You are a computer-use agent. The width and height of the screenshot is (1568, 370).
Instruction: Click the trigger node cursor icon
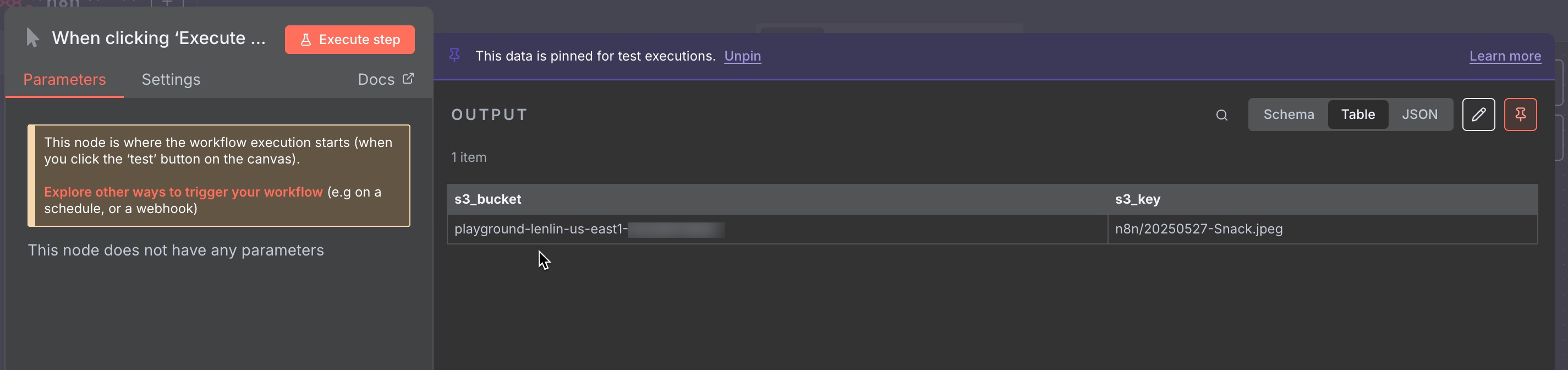pos(33,39)
